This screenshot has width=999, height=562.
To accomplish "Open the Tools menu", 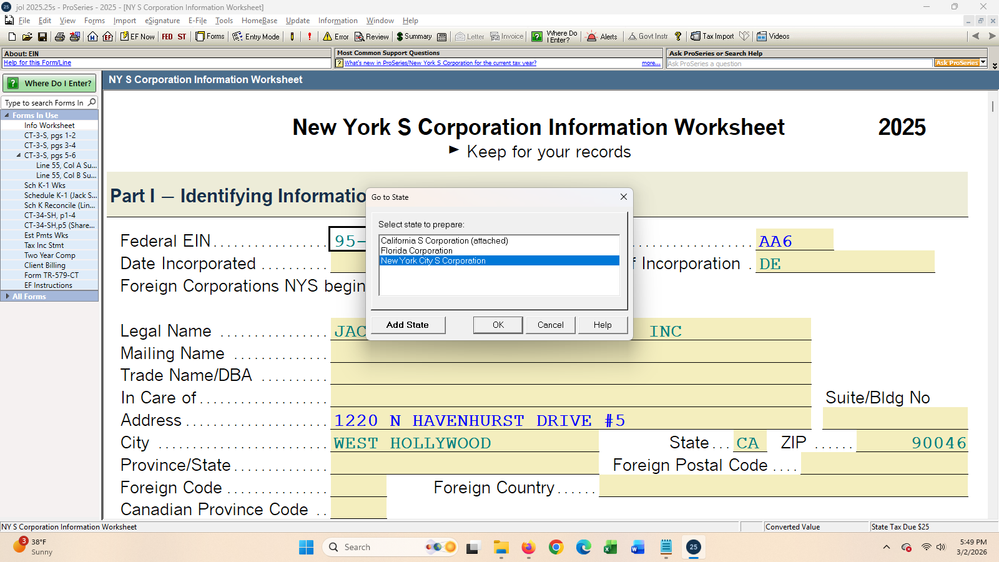I will (x=224, y=20).
